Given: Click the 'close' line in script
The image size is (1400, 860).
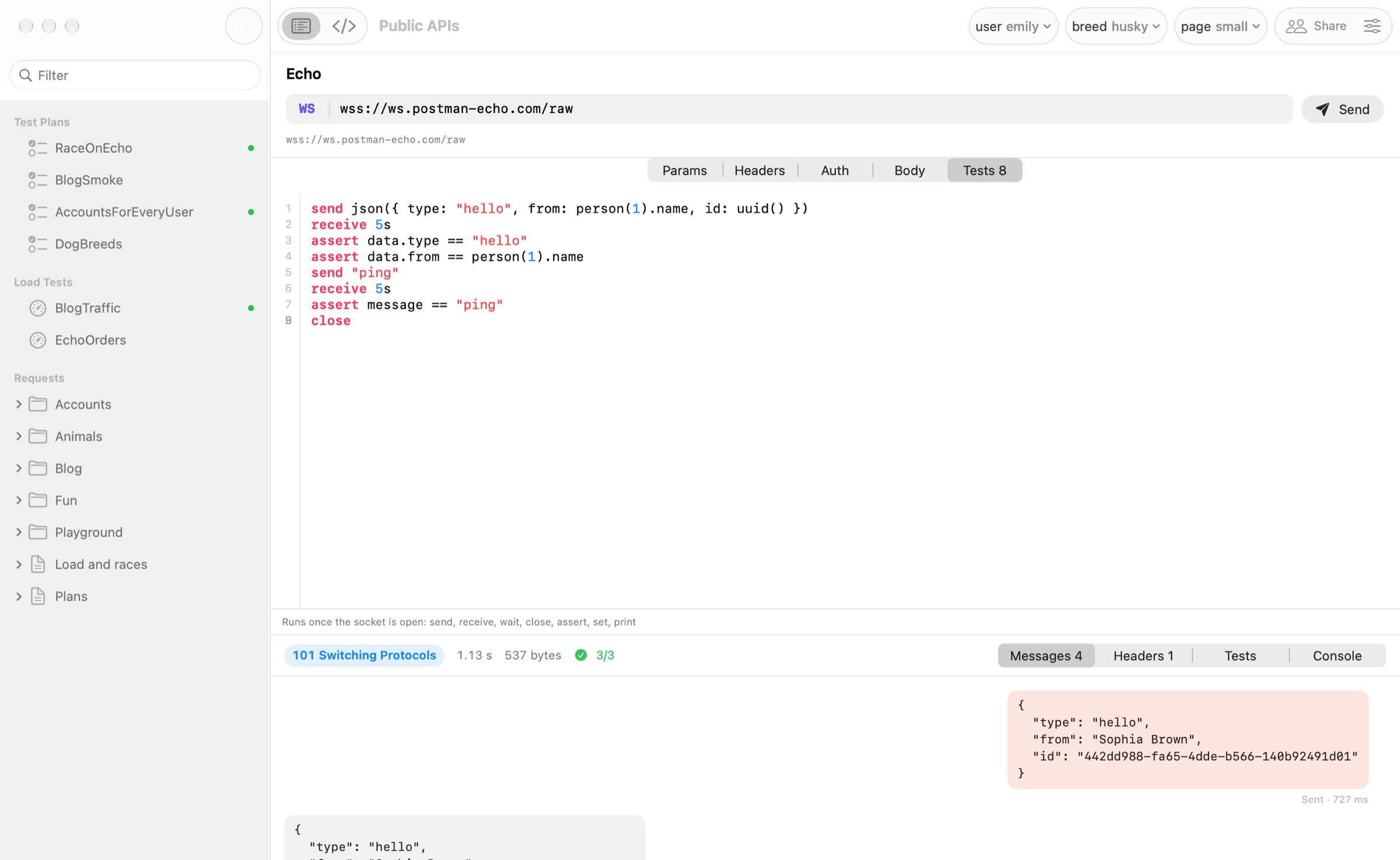Looking at the screenshot, I should coord(330,321).
